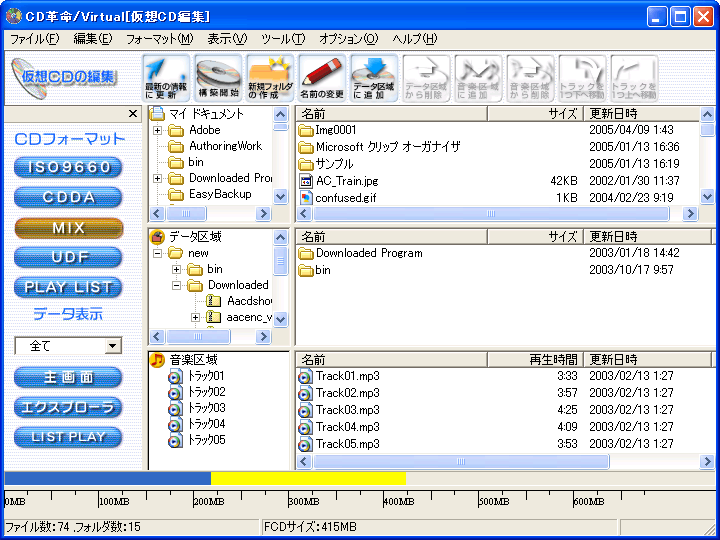The height and width of the screenshot is (540, 720).
Task: Go to 主画面 main screen
Action: (x=68, y=377)
